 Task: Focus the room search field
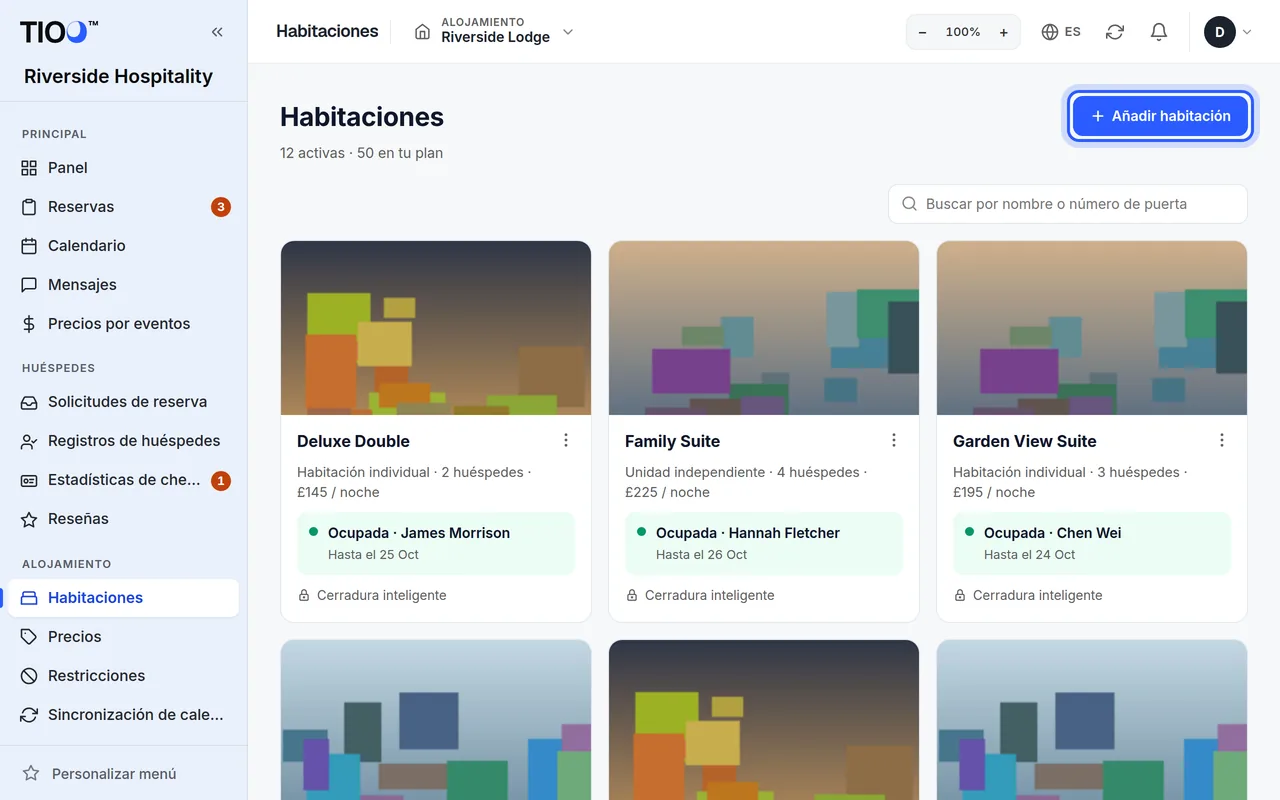coord(1068,204)
